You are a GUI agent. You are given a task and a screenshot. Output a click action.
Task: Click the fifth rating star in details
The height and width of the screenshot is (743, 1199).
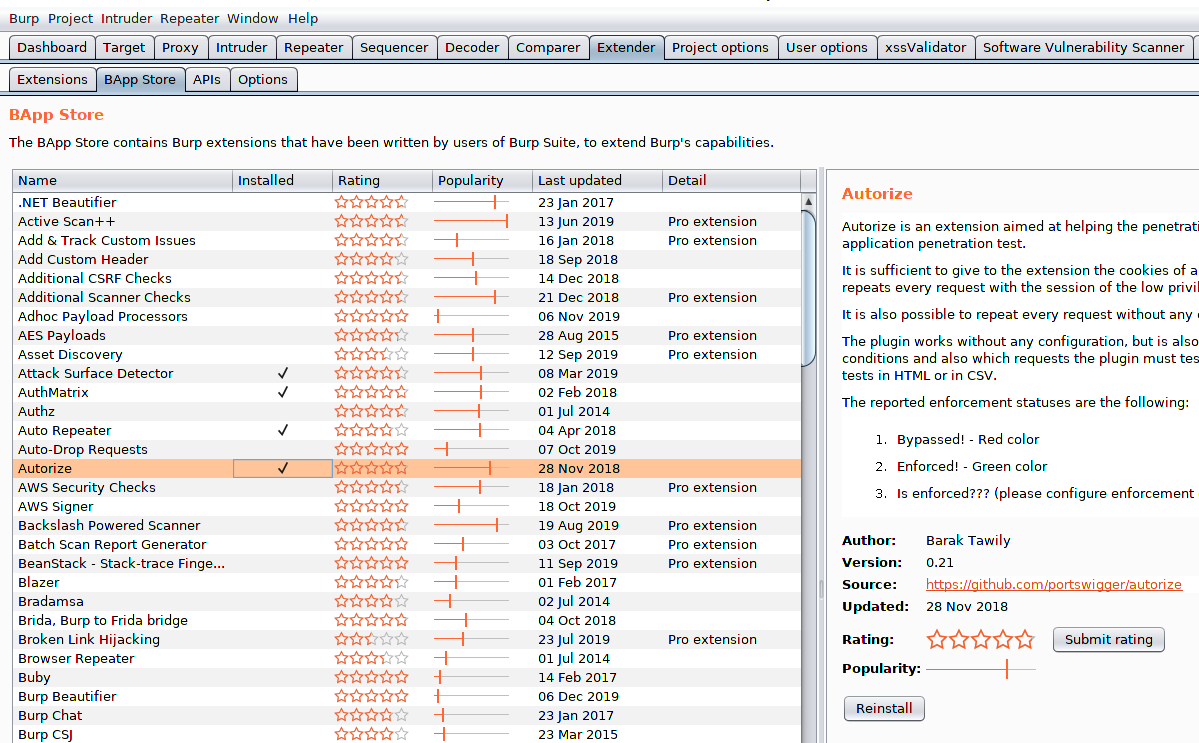click(x=1025, y=639)
